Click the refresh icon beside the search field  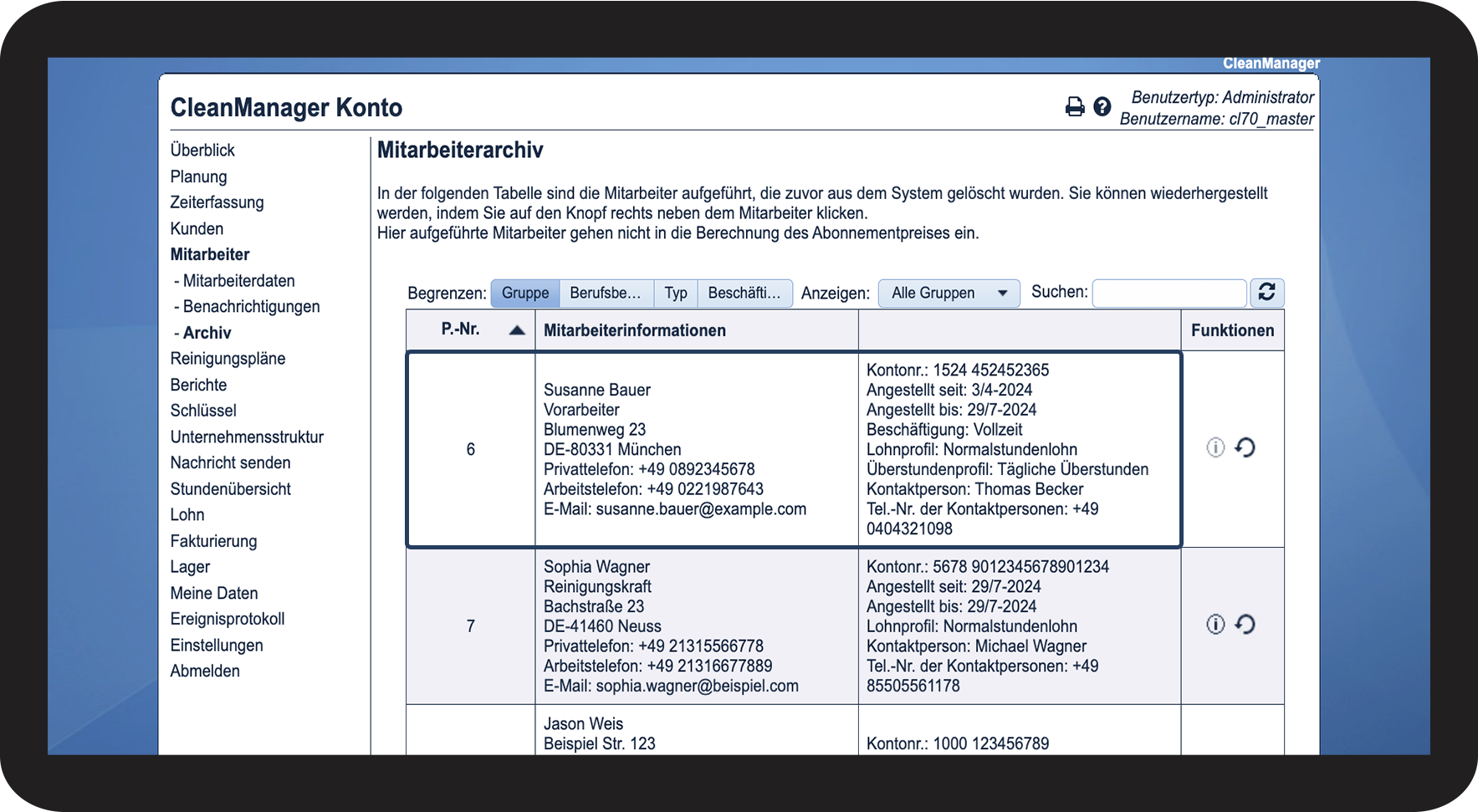[x=1266, y=293]
